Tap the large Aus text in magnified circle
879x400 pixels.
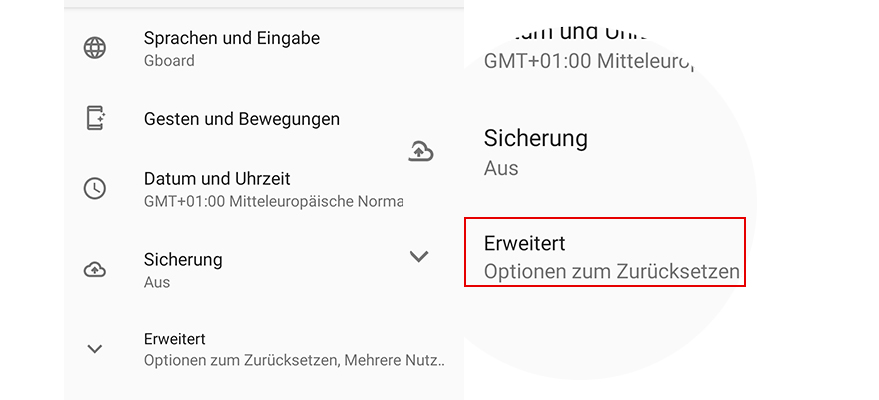click(x=501, y=168)
